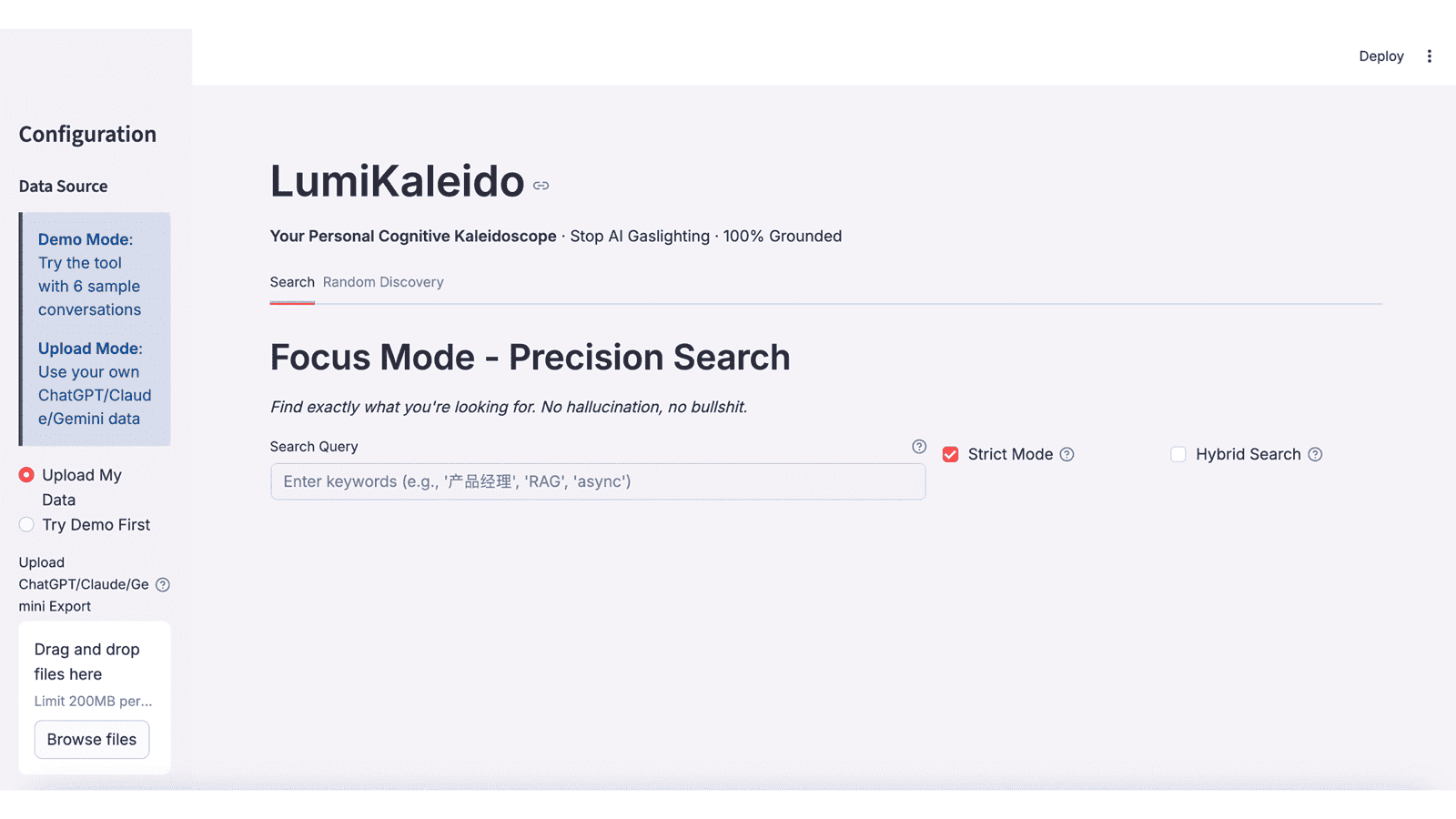This screenshot has height=819, width=1456.
Task: Click Upload Mode text in the info box
Action: pyautogui.click(x=89, y=348)
